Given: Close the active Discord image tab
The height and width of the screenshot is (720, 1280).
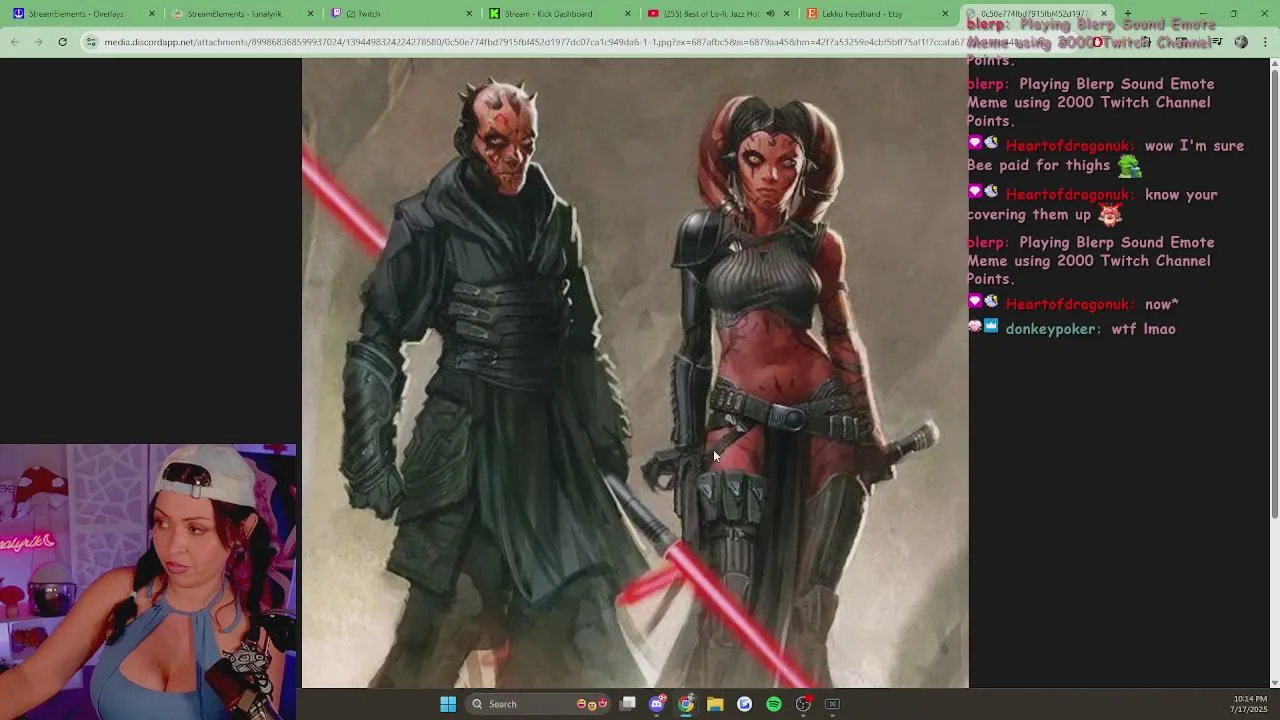Looking at the screenshot, I should coord(1104,14).
